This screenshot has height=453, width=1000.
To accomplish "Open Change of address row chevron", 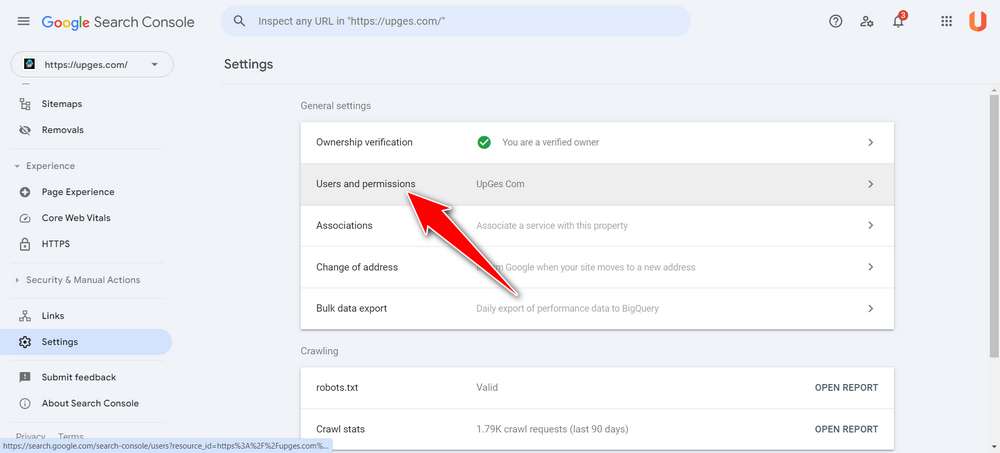I will tap(871, 267).
